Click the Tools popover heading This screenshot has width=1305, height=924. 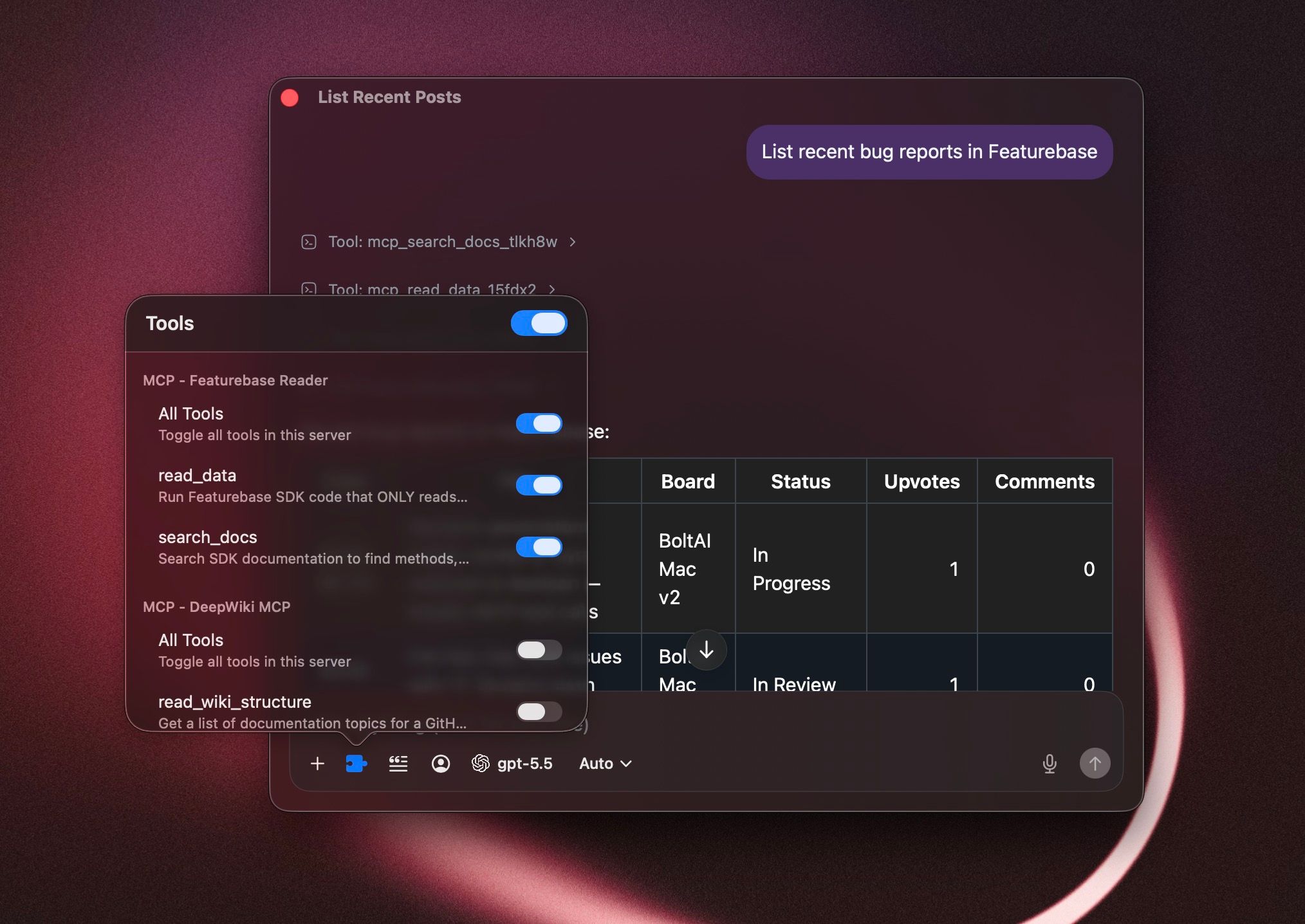(170, 323)
